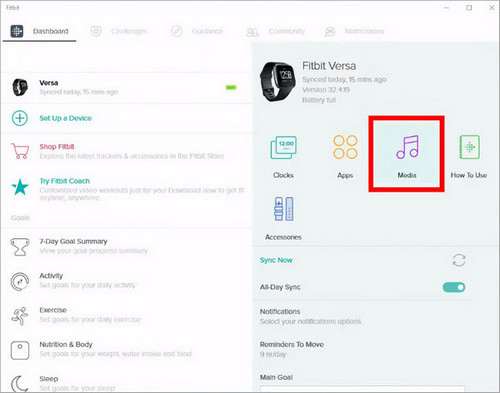Image resolution: width=500 pixels, height=393 pixels.
Task: Switch to the Dashboard tab
Action: [39, 31]
